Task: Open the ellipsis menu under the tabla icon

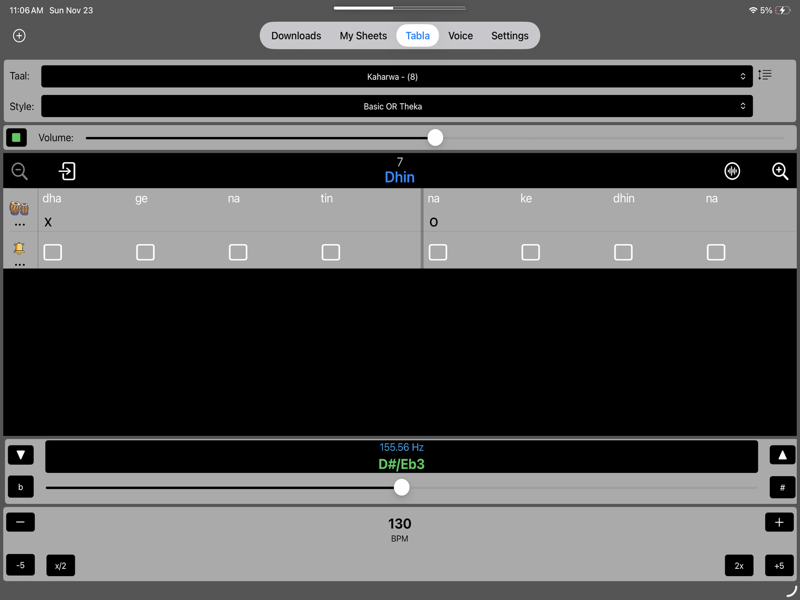Action: point(18,226)
